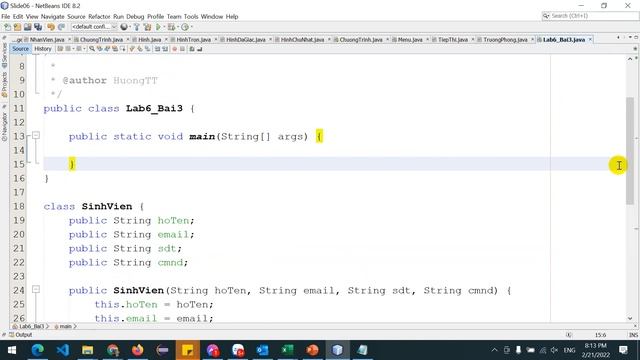Open the Edit menu

[18, 17]
